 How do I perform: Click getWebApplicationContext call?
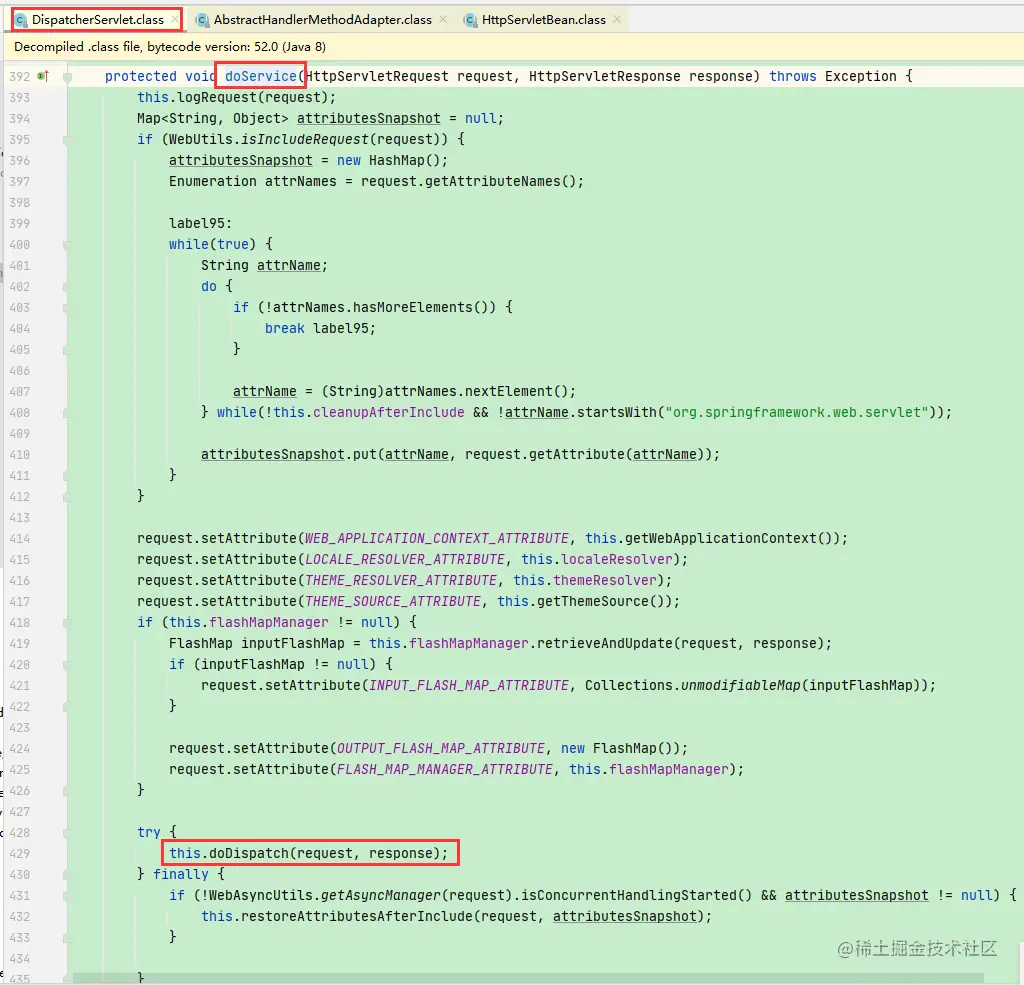point(721,539)
